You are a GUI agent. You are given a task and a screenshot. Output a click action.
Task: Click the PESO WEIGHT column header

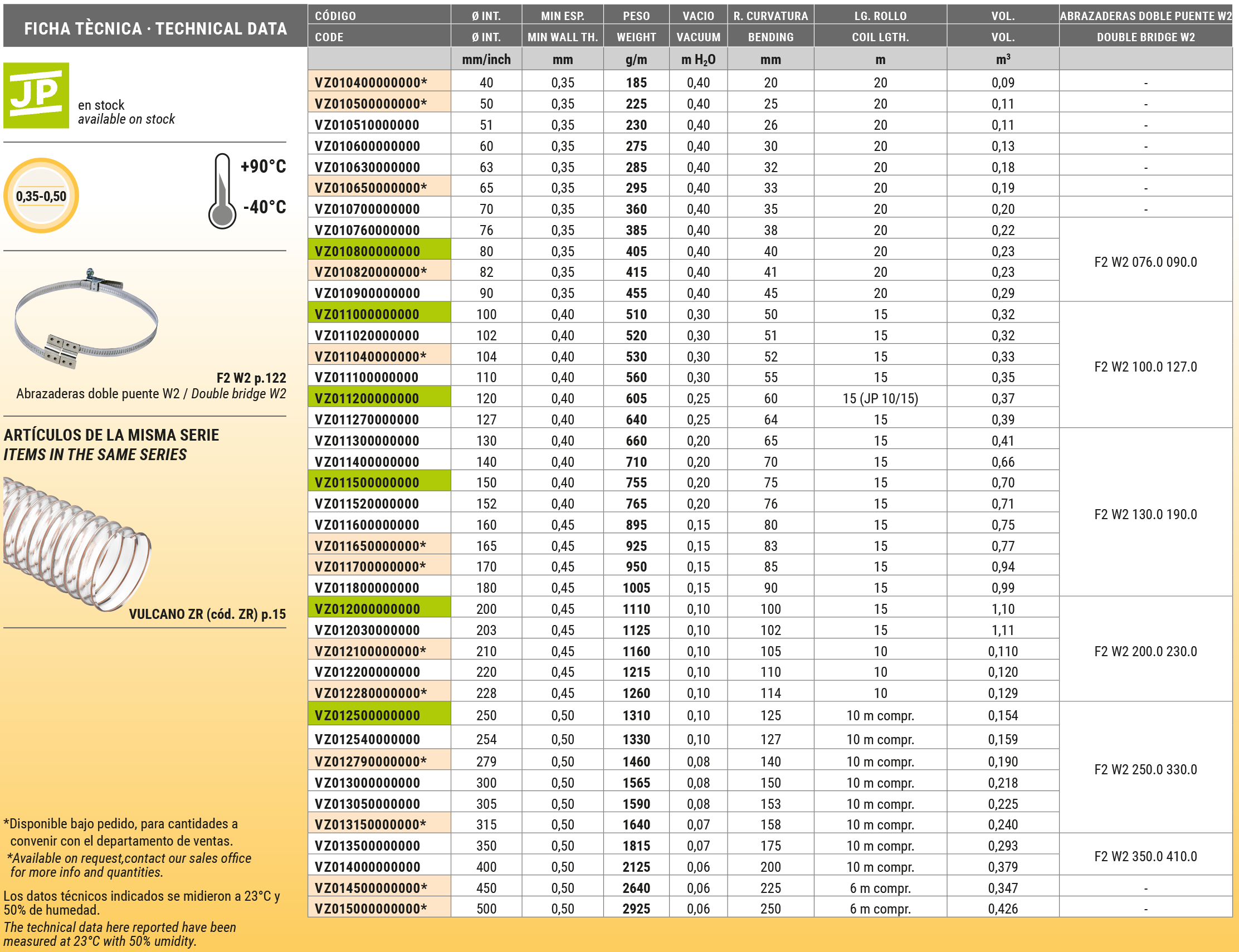(636, 26)
